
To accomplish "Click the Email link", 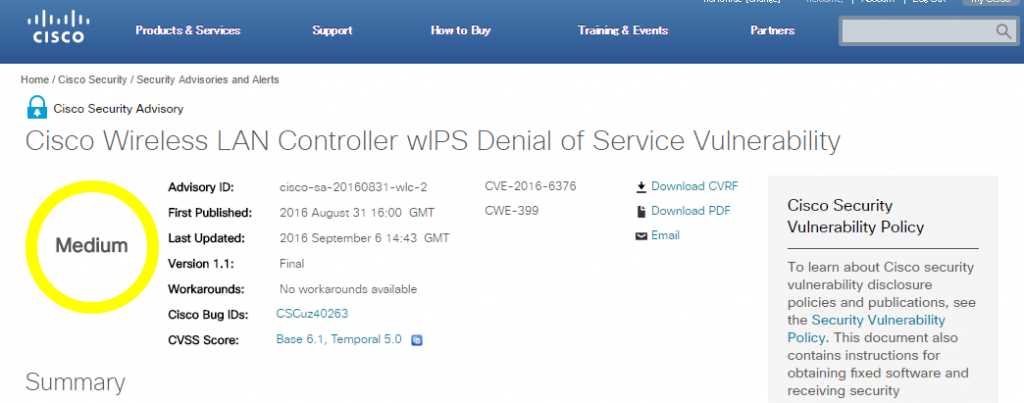I will (665, 235).
